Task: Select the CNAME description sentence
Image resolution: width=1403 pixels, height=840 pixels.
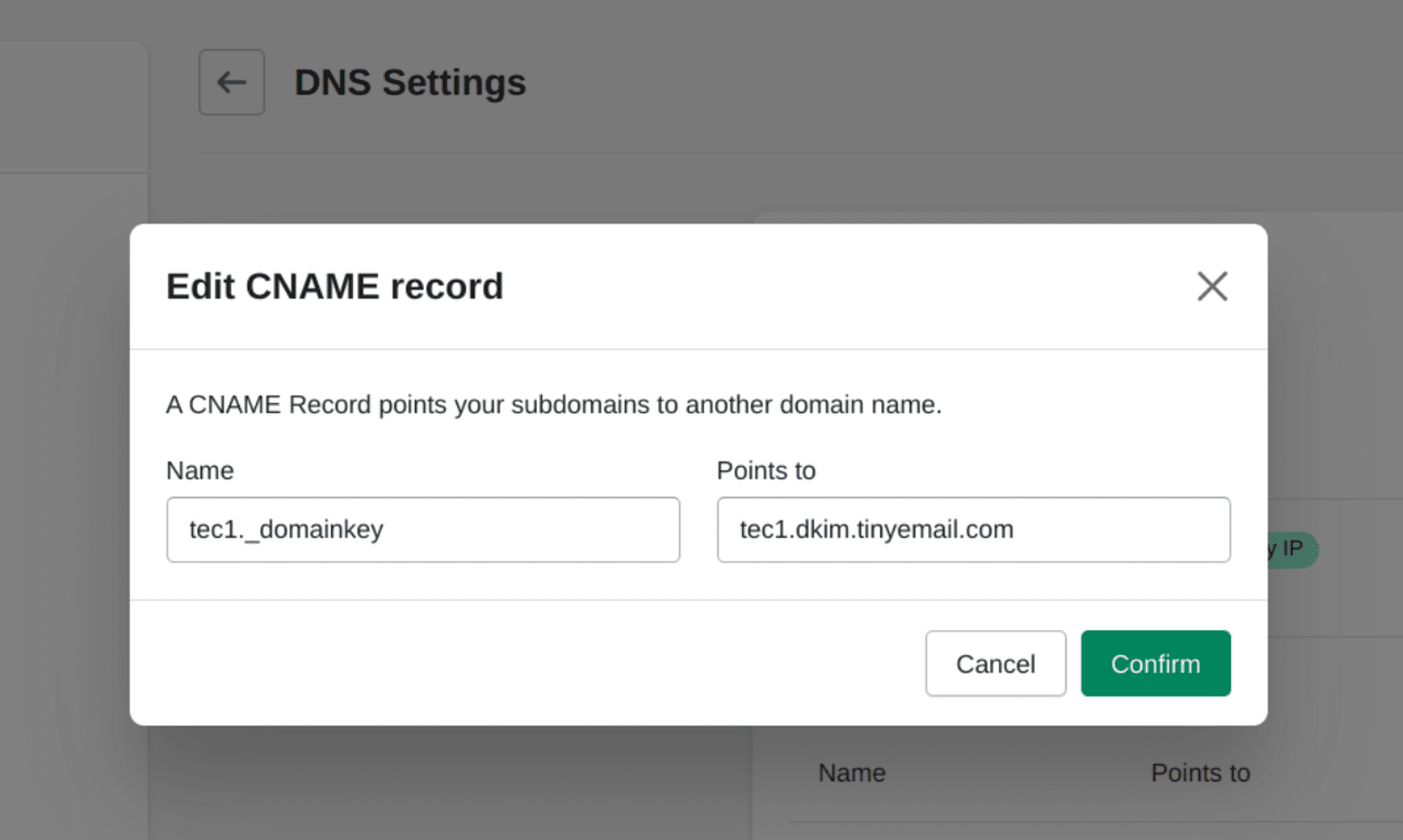Action: click(554, 405)
